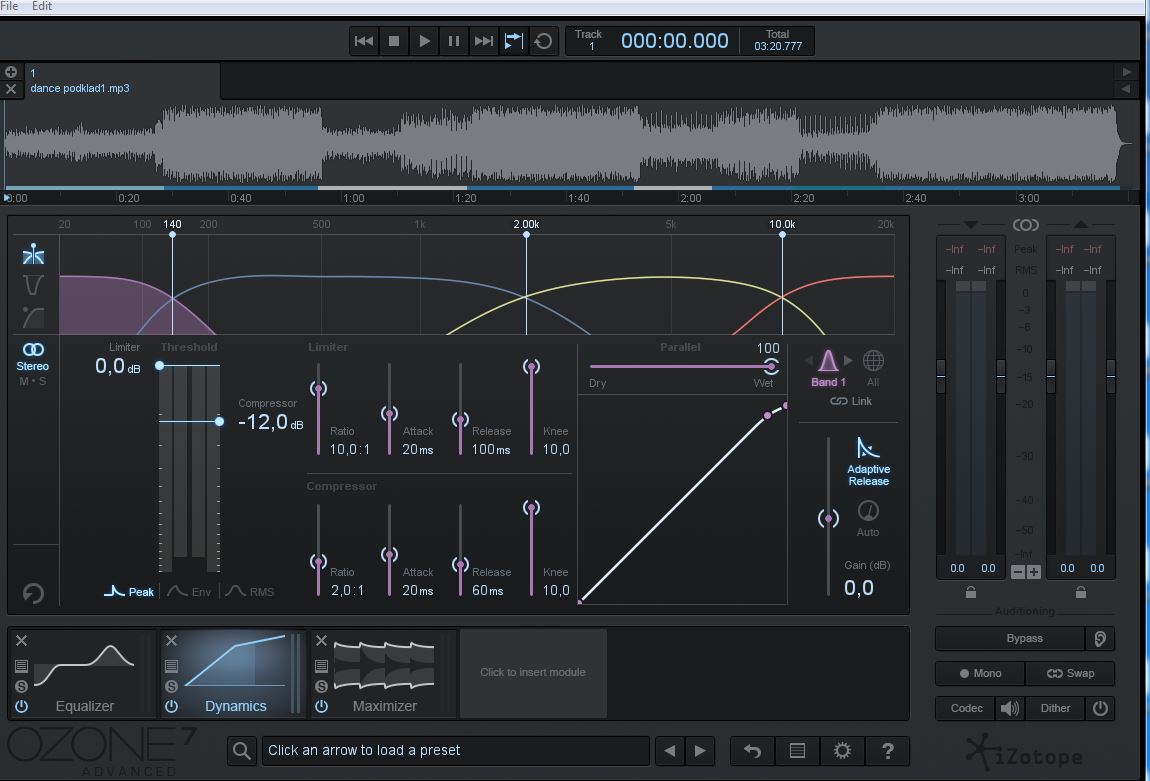Select the All bands globe icon
Screen dimensions: 1150x781
(x=873, y=360)
